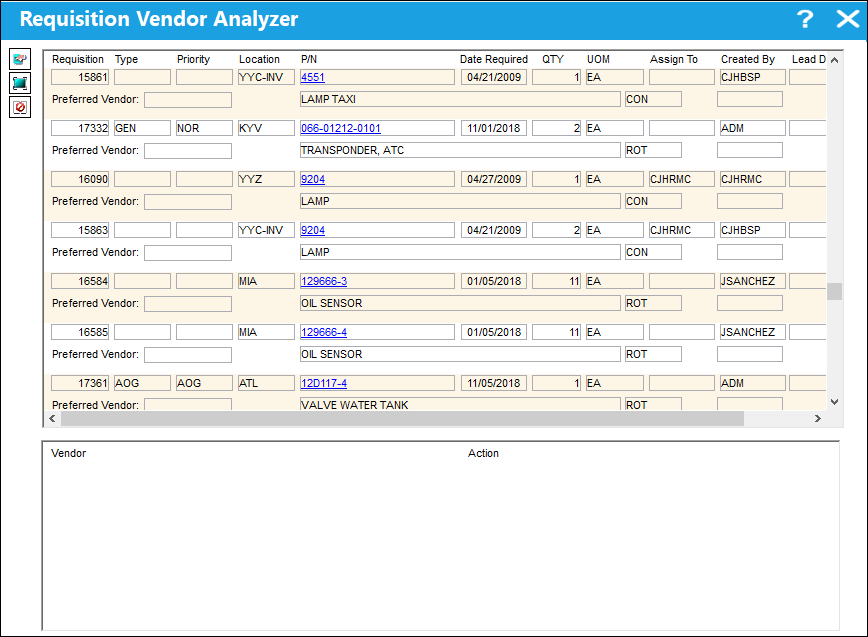Click the ATL location field
Screen dimensions: 868x637
click(x=266, y=383)
